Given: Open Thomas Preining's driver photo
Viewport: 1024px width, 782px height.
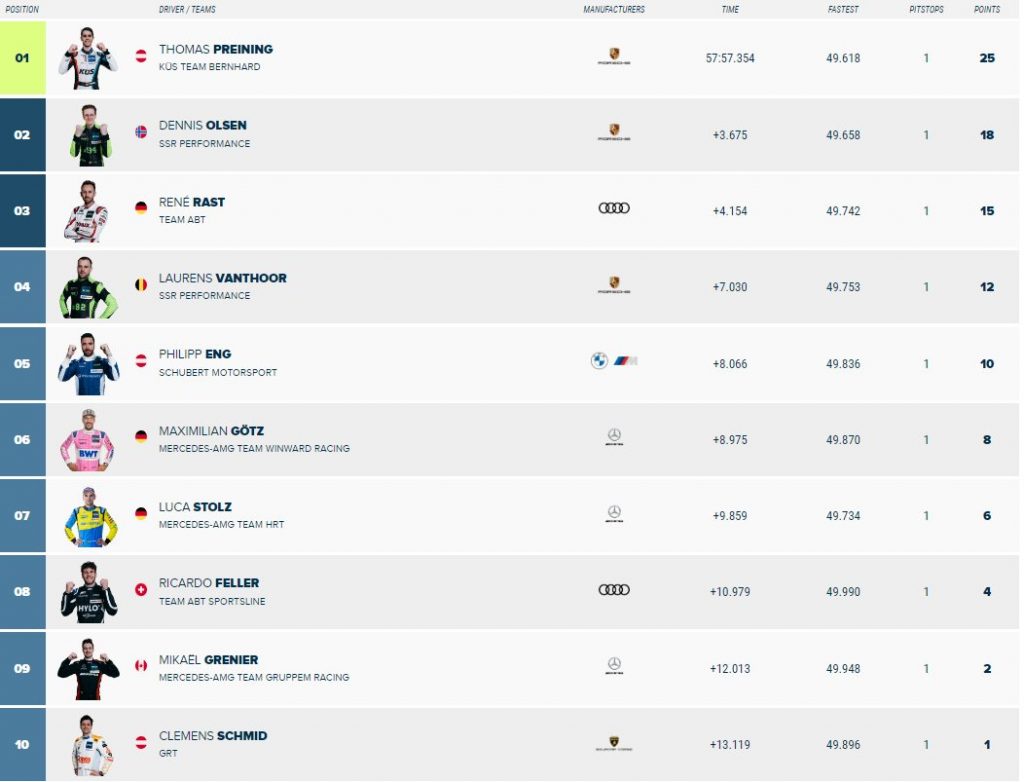Looking at the screenshot, I should (88, 59).
